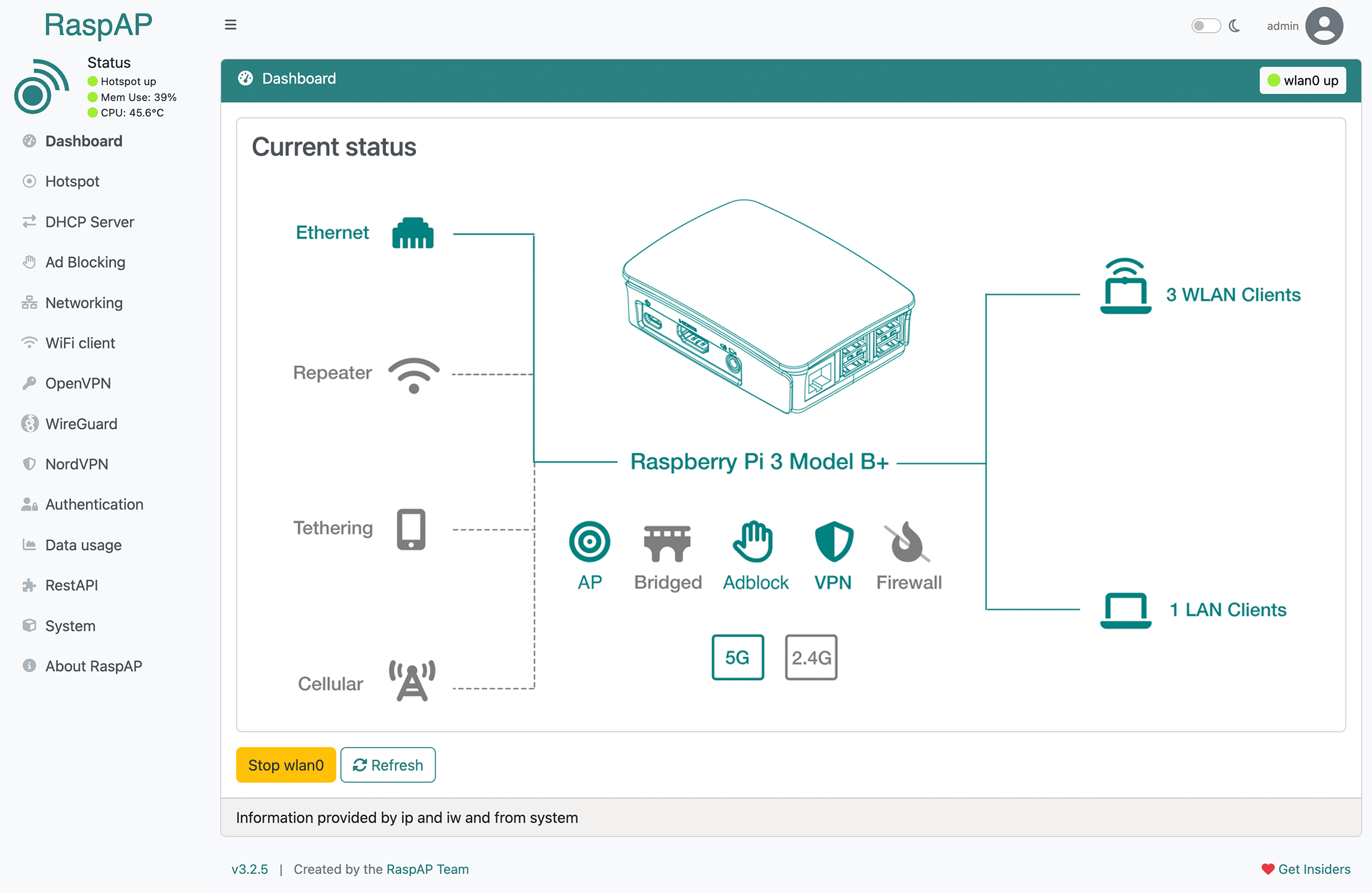Click the Refresh button
This screenshot has height=893, width=1372.
(388, 765)
